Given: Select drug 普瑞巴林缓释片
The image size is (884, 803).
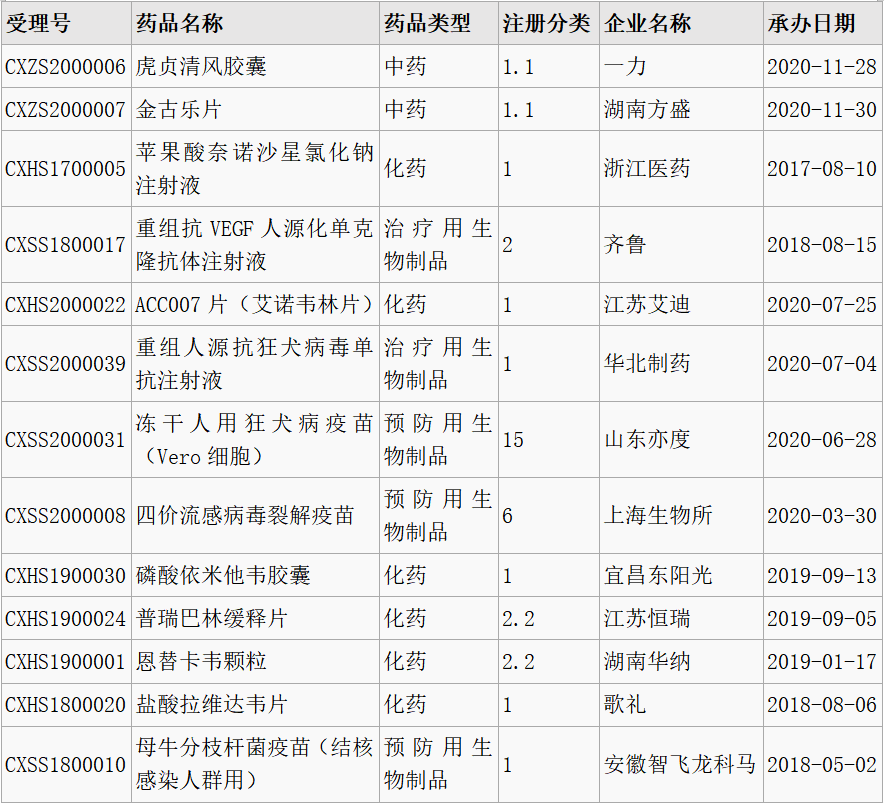Looking at the screenshot, I should coord(212,619).
